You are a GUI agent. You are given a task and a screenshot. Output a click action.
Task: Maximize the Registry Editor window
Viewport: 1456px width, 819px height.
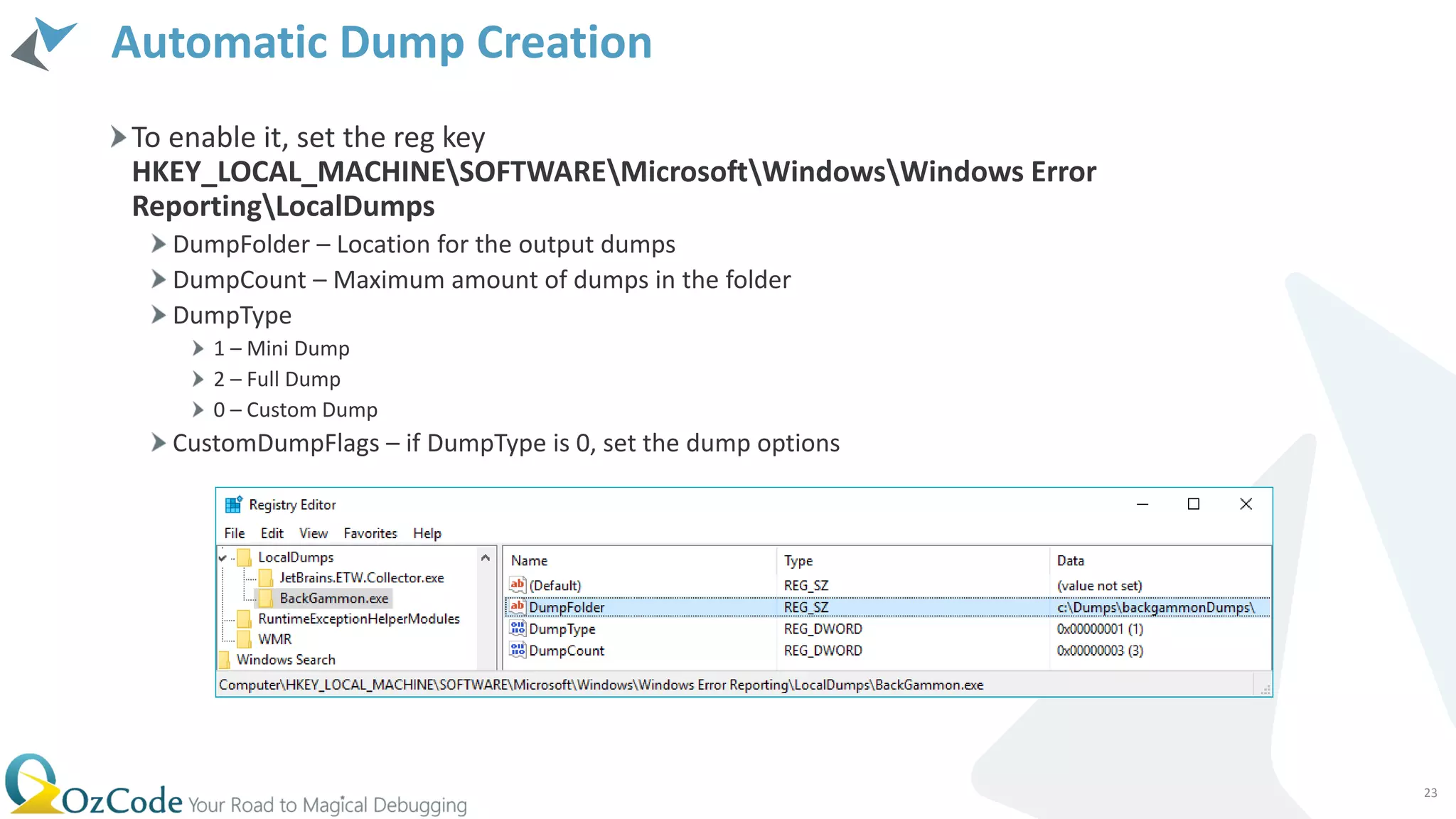tap(1194, 504)
